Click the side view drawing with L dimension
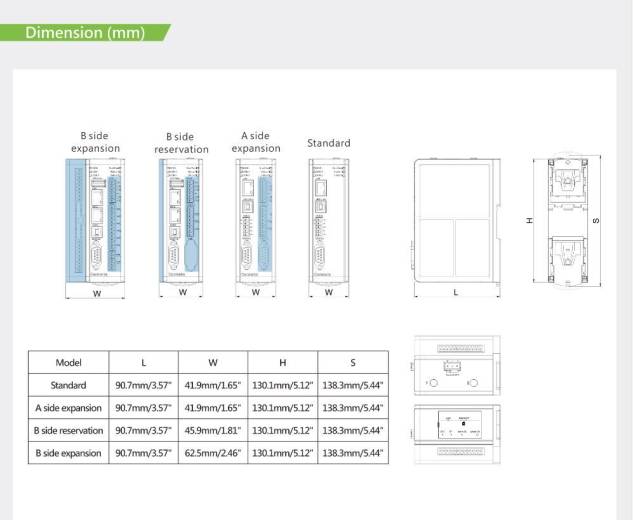The image size is (633, 520). pyautogui.click(x=455, y=219)
